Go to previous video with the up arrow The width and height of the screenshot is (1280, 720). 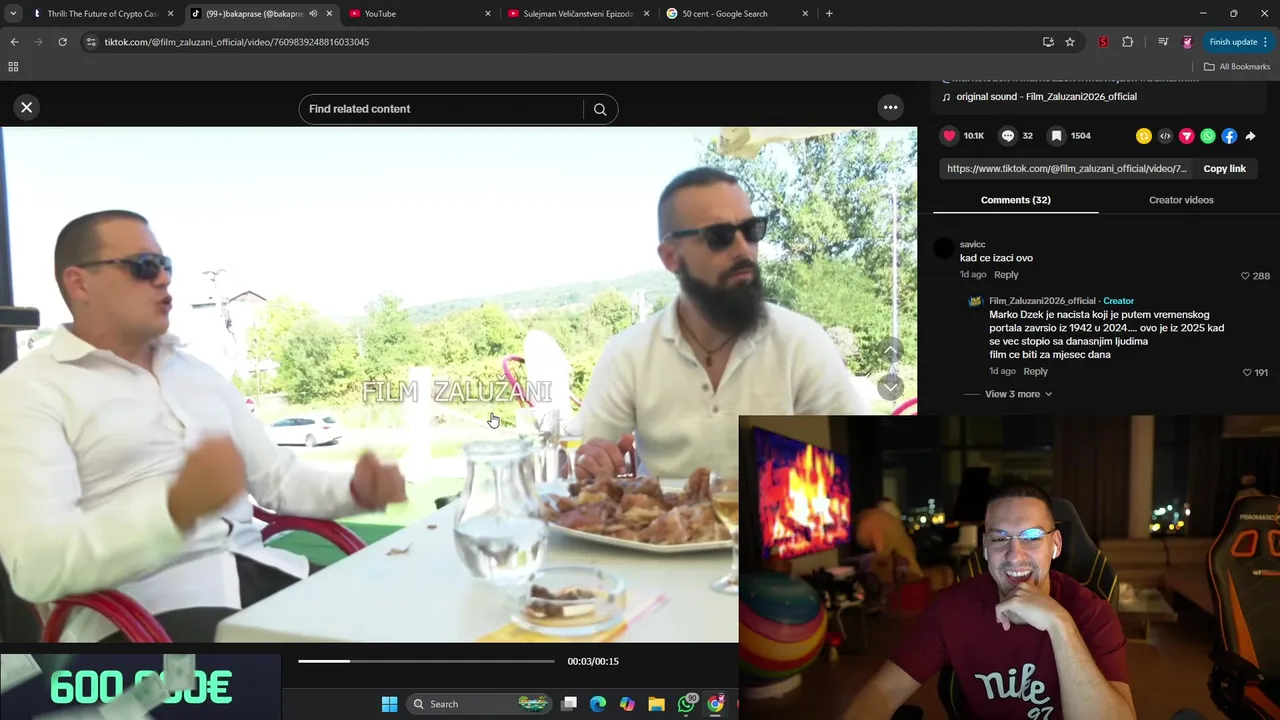890,350
